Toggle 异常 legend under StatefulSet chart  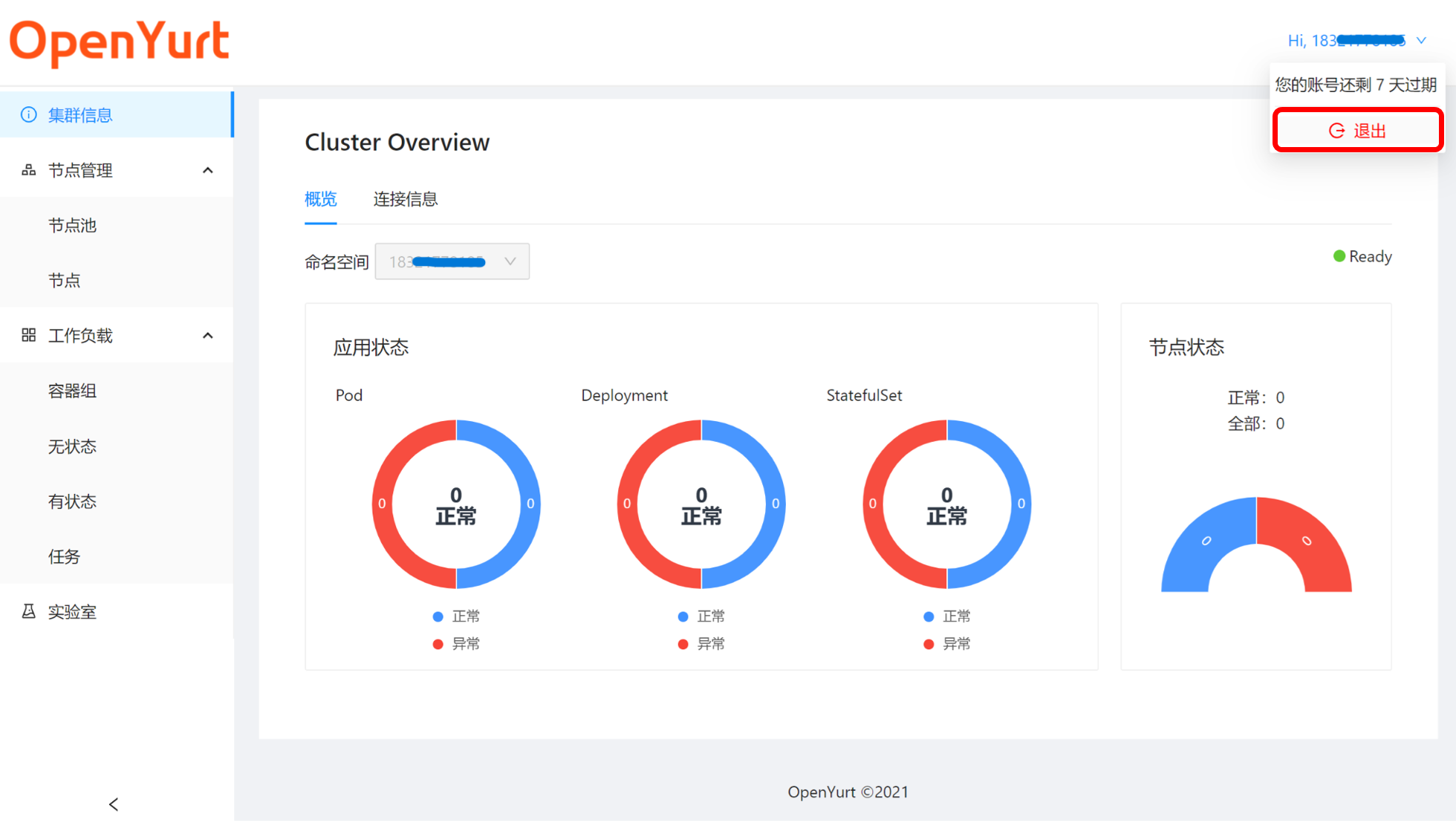pyautogui.click(x=947, y=644)
